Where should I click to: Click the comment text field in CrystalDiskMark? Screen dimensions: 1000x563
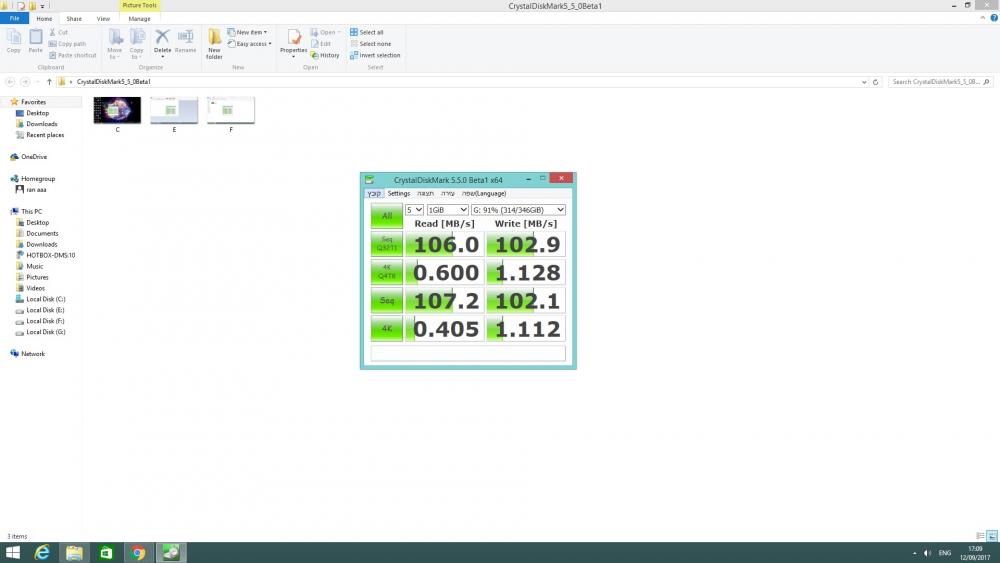pyautogui.click(x=468, y=353)
